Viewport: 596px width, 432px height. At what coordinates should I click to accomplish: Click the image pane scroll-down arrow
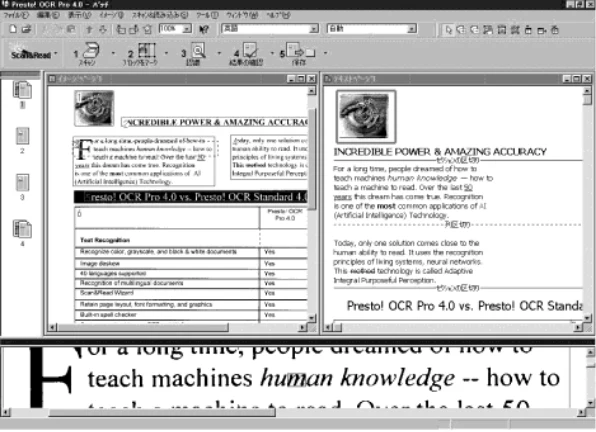(312, 318)
